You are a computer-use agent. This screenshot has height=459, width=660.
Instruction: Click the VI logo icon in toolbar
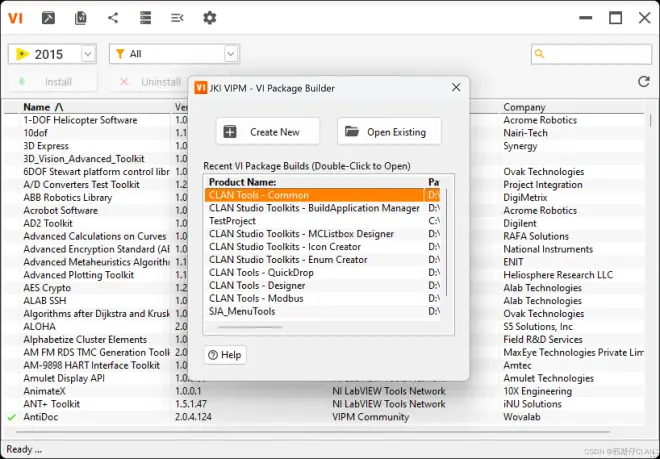pos(16,18)
